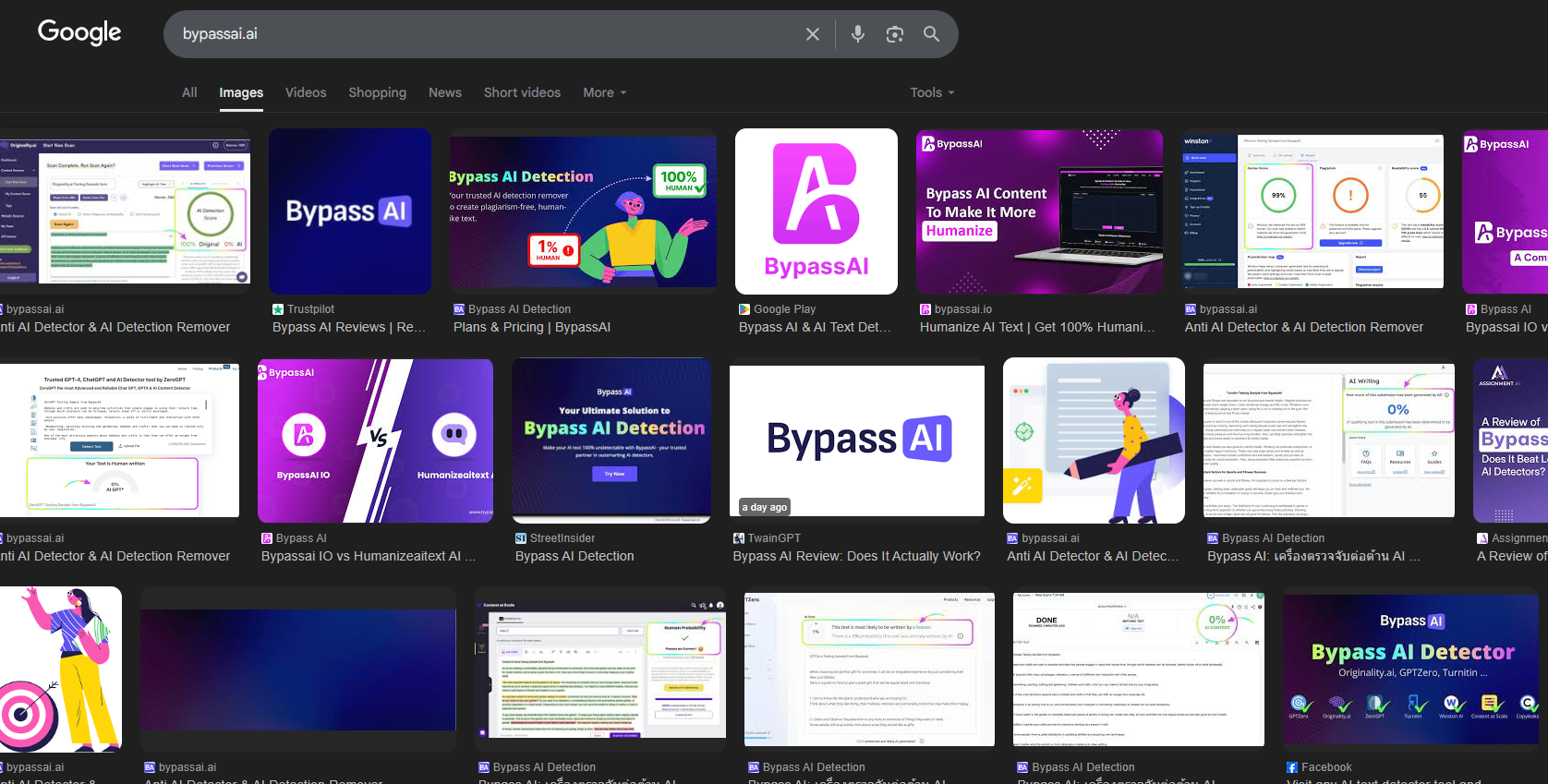This screenshot has width=1548, height=784.
Task: Open the Trustpilot Bypass AI logo thumbnail
Action: (x=350, y=211)
